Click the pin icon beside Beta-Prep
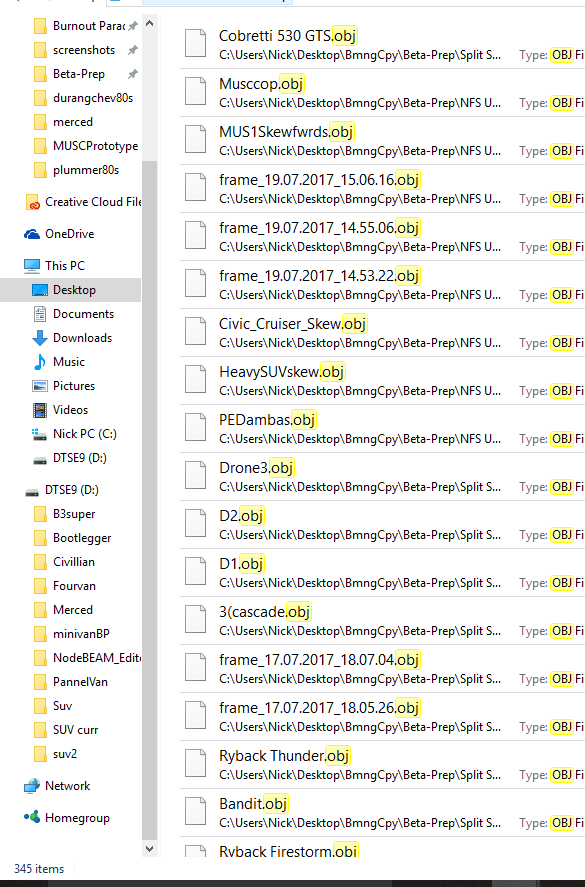The height and width of the screenshot is (887, 585). coord(132,74)
